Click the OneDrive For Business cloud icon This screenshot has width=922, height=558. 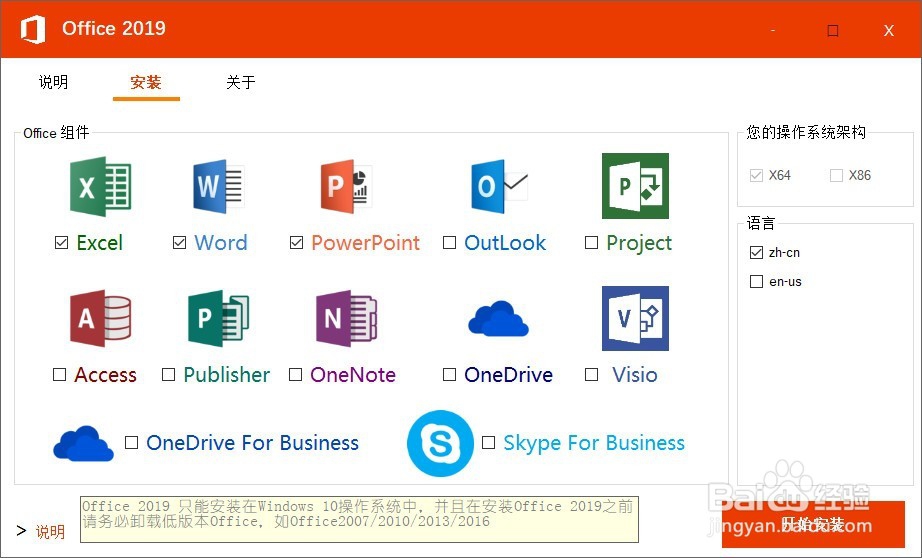coord(83,443)
